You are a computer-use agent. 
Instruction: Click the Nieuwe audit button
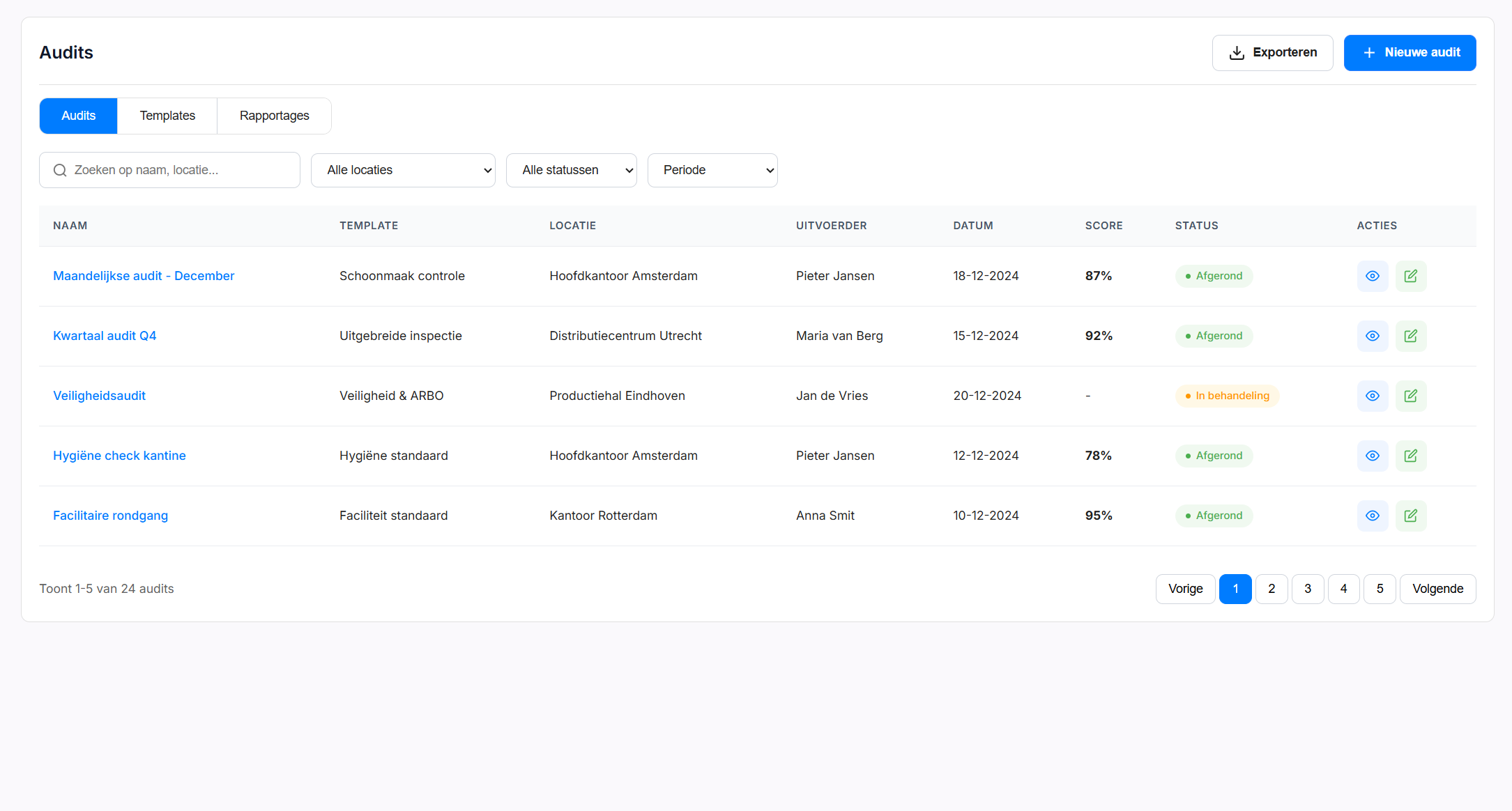click(1410, 52)
